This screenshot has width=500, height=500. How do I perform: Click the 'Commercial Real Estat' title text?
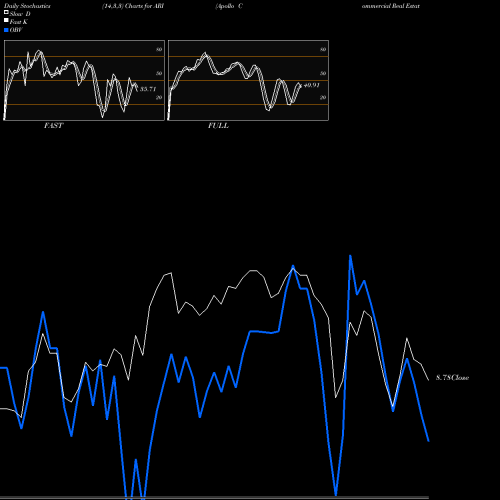pyautogui.click(x=391, y=6)
